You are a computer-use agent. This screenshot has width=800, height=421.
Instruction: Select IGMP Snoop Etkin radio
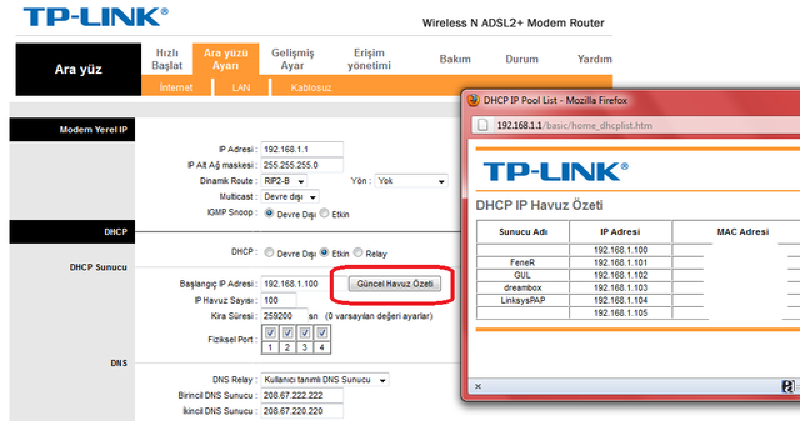[324, 213]
